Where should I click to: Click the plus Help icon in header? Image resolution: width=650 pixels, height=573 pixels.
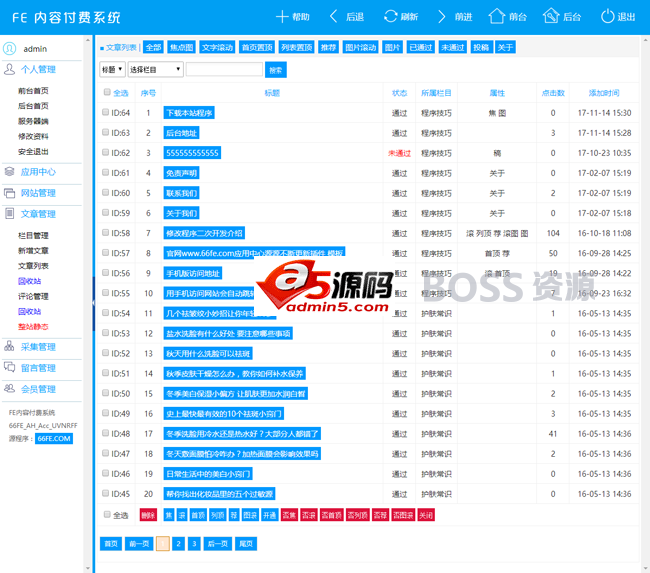(282, 17)
